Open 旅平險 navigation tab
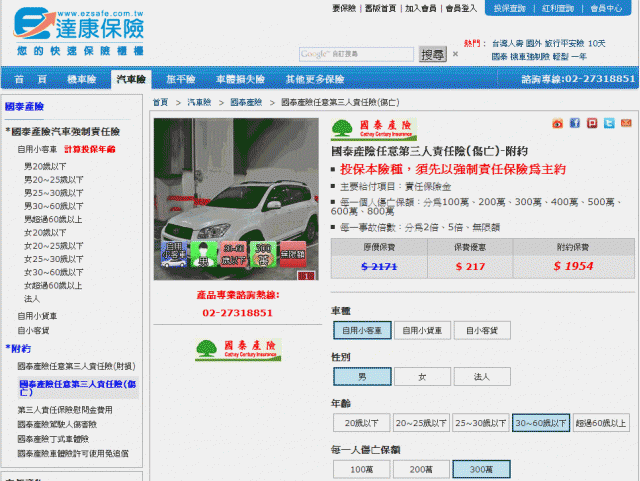The image size is (640, 481). click(180, 79)
